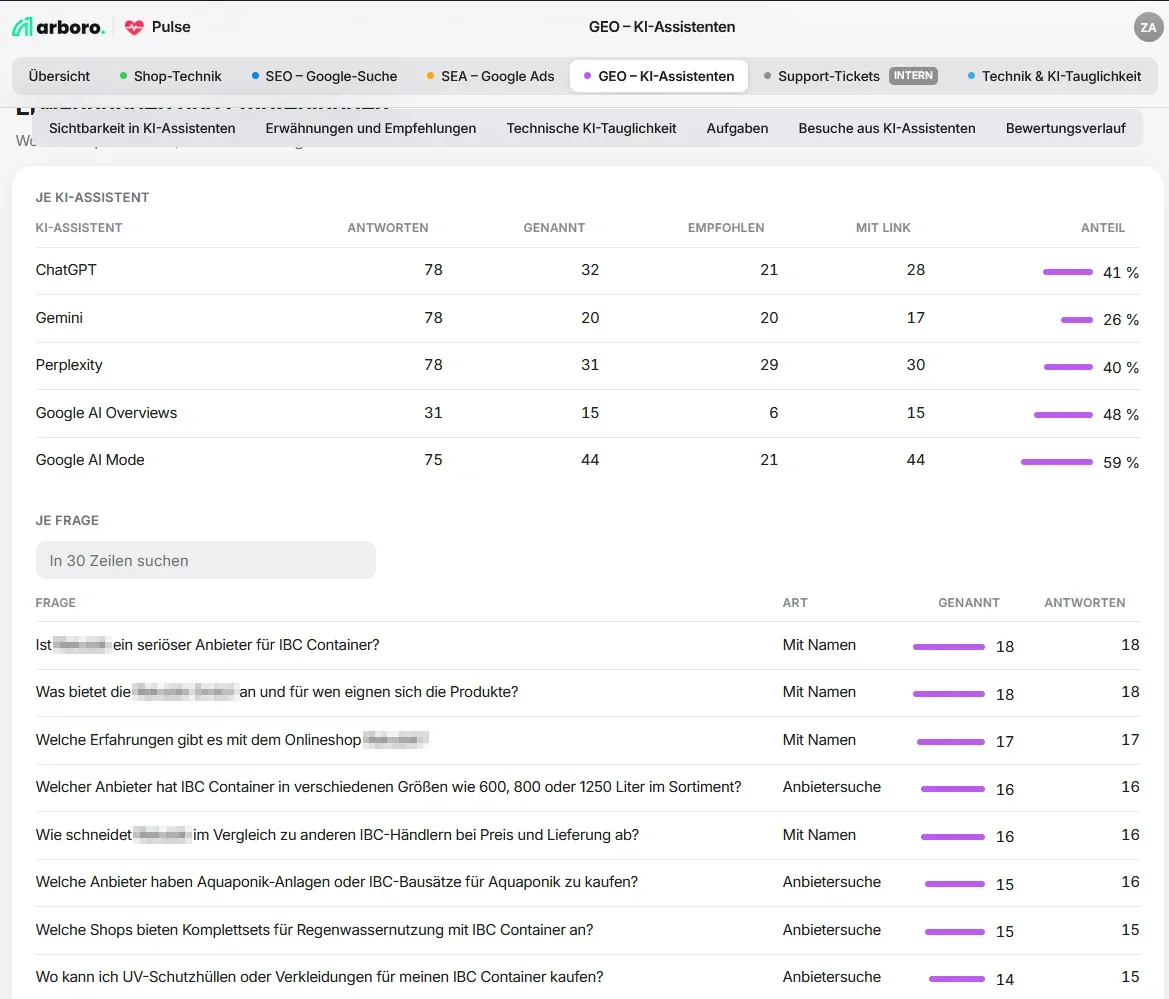This screenshot has width=1169, height=999.
Task: Jump to Sichtbarkeit in KI-Assistenten section
Action: coord(142,128)
